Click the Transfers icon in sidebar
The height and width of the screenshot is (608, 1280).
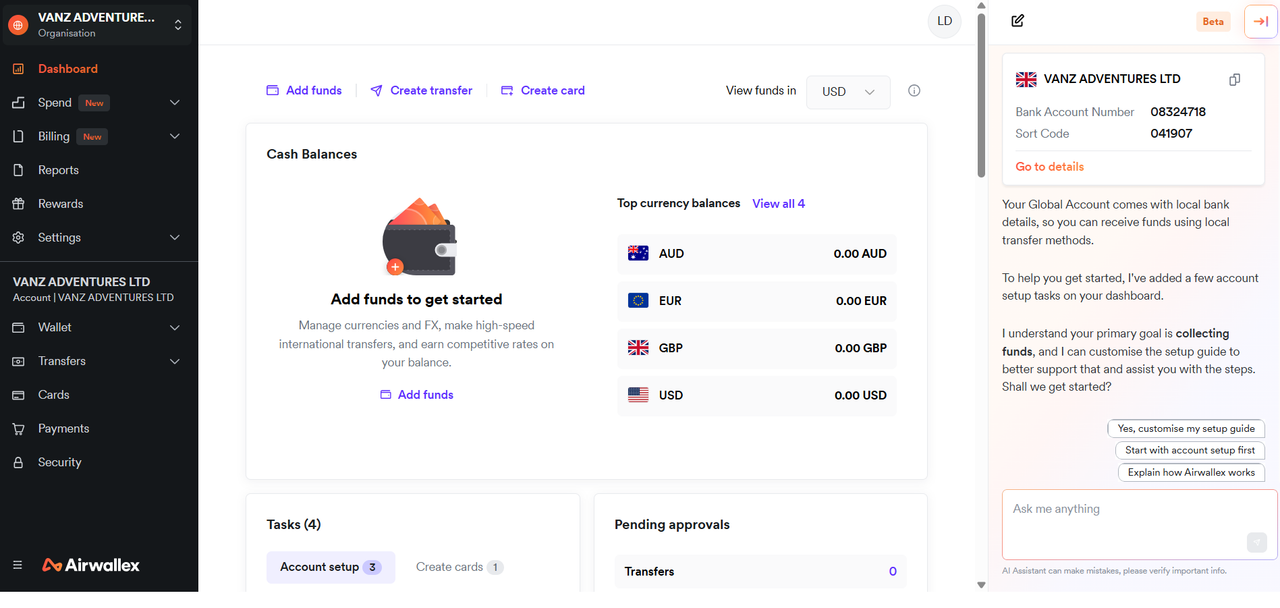coord(18,361)
